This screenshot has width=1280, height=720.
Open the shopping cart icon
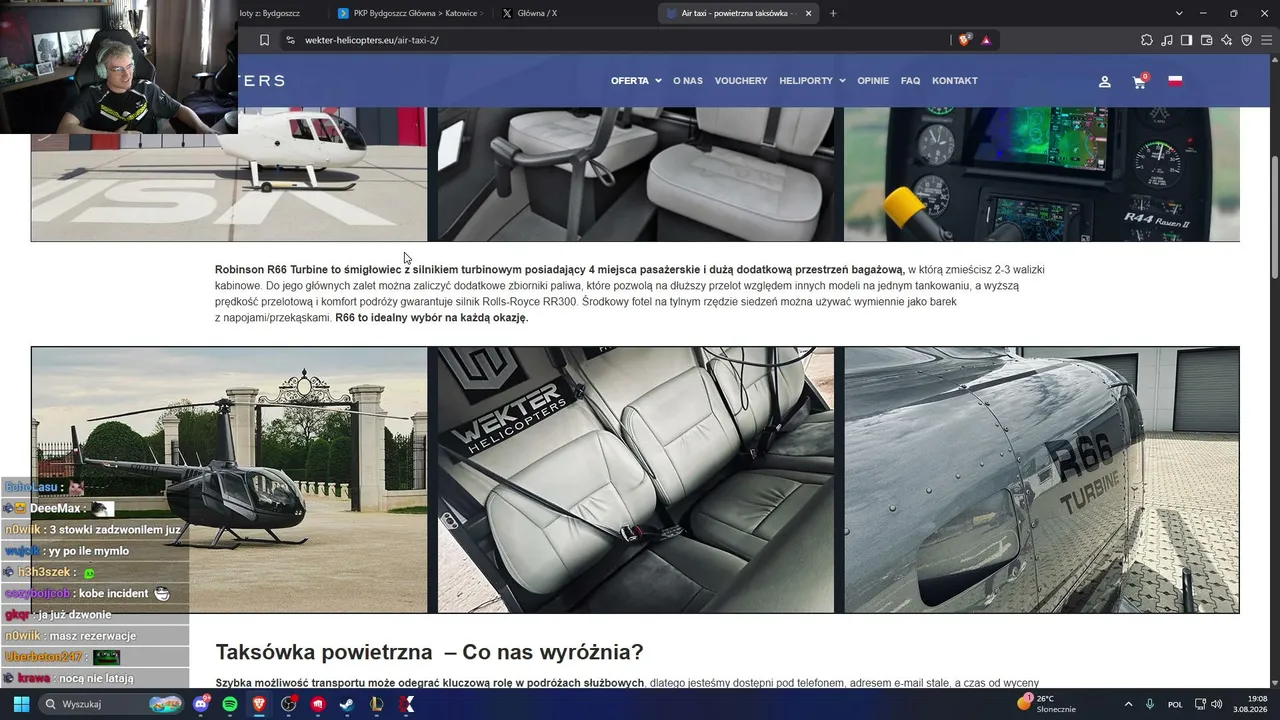pos(1139,81)
